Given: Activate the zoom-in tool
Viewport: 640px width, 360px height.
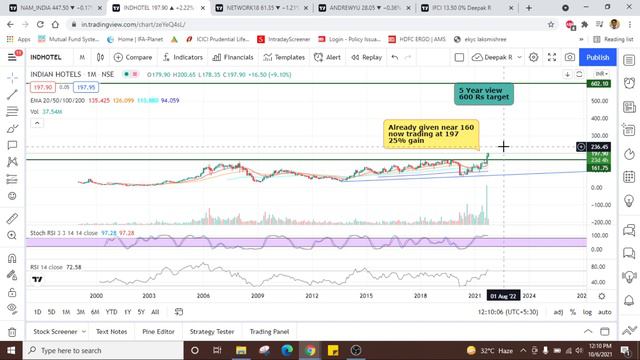Looking at the screenshot, I should point(12,236).
